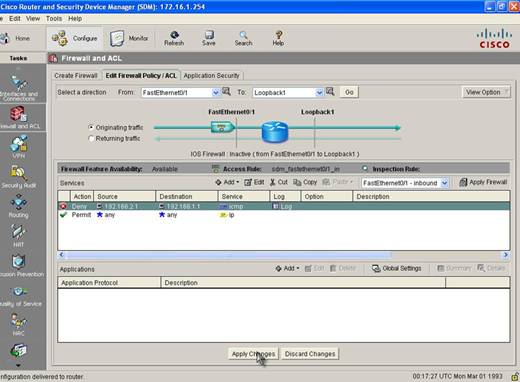
Task: Click the Save toolbar icon
Action: click(x=209, y=38)
